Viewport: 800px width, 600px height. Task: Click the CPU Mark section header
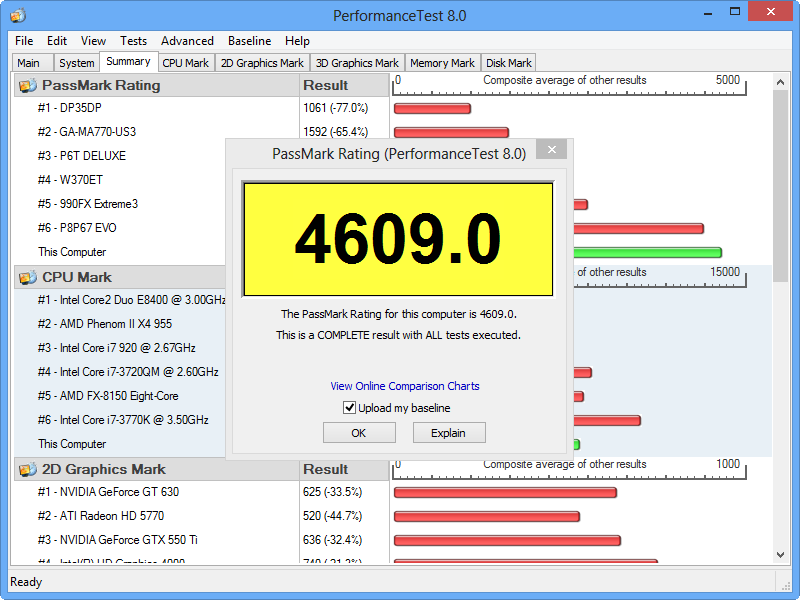click(120, 277)
